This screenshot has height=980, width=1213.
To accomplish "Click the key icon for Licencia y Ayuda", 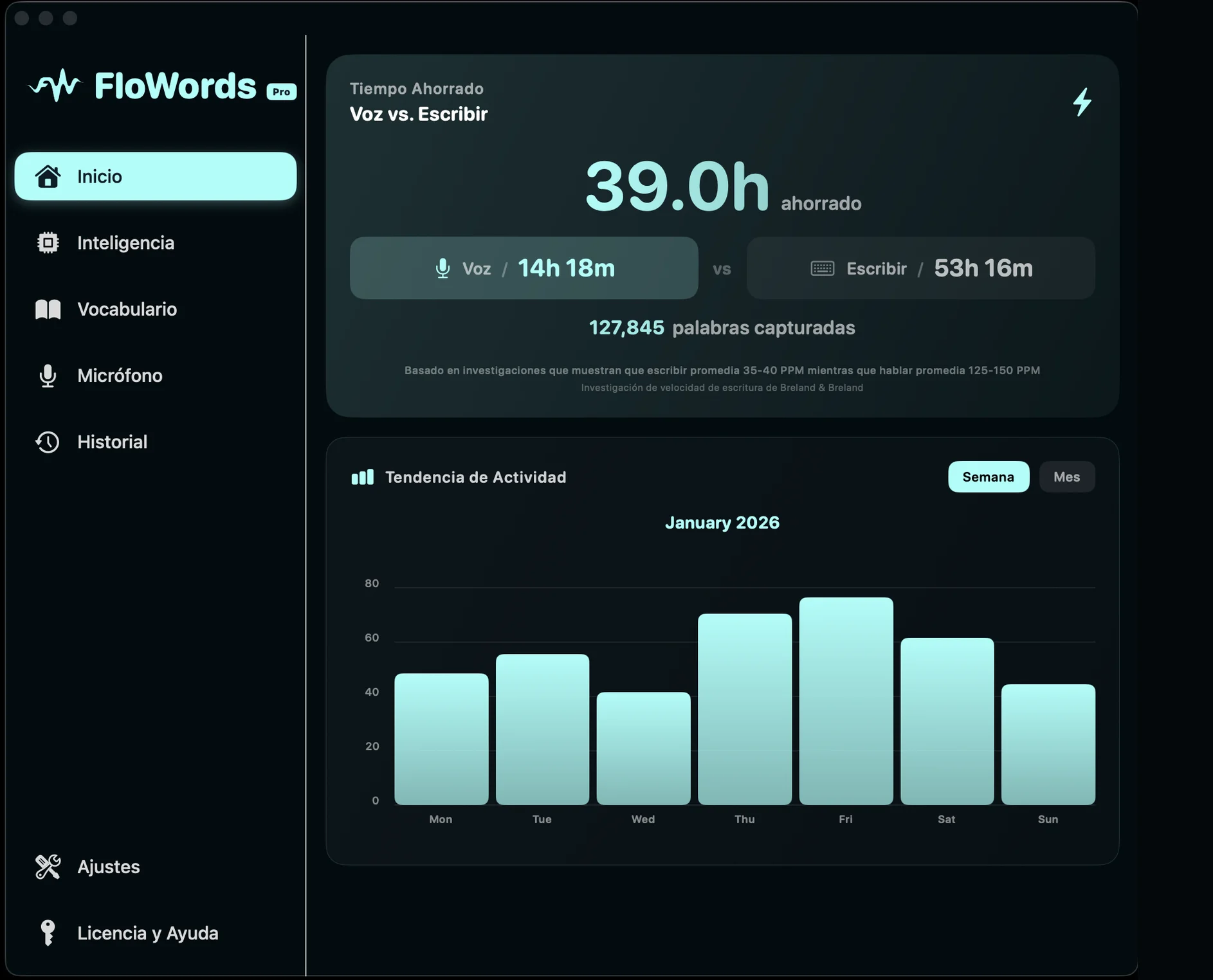I will click(x=48, y=933).
